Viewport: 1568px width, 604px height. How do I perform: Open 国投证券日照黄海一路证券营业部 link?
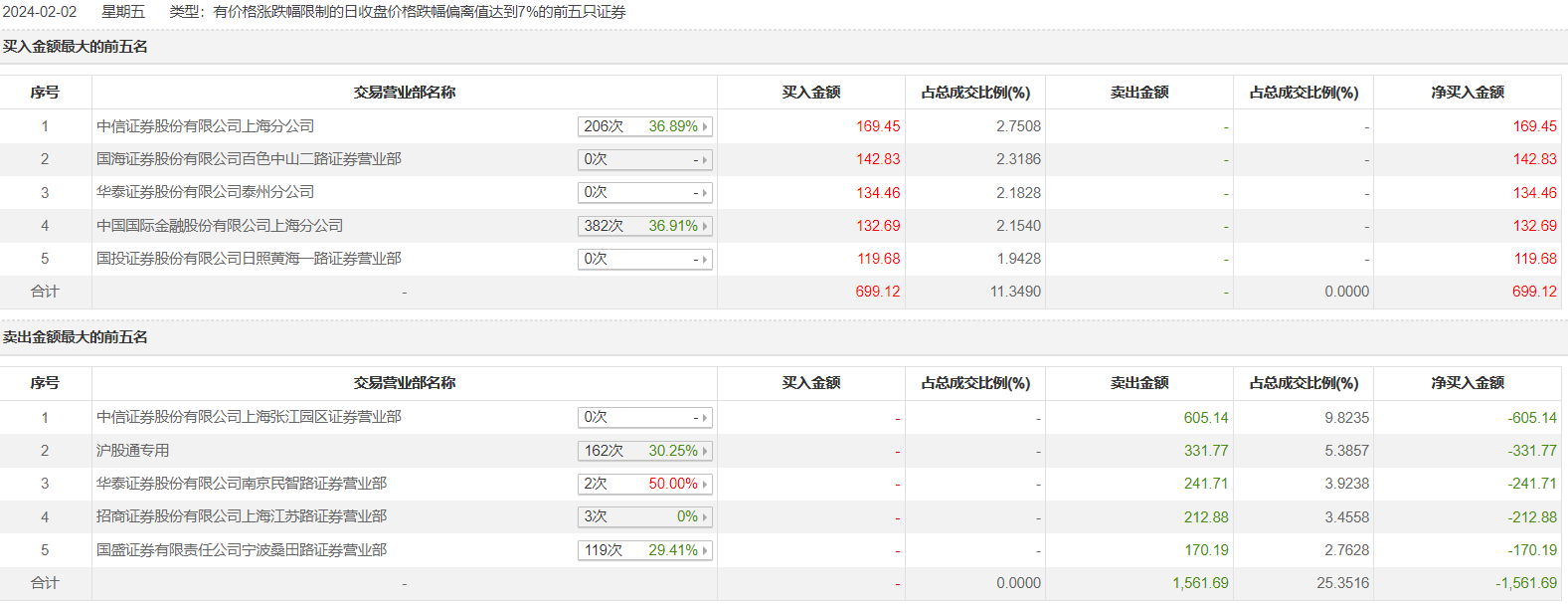point(249,259)
